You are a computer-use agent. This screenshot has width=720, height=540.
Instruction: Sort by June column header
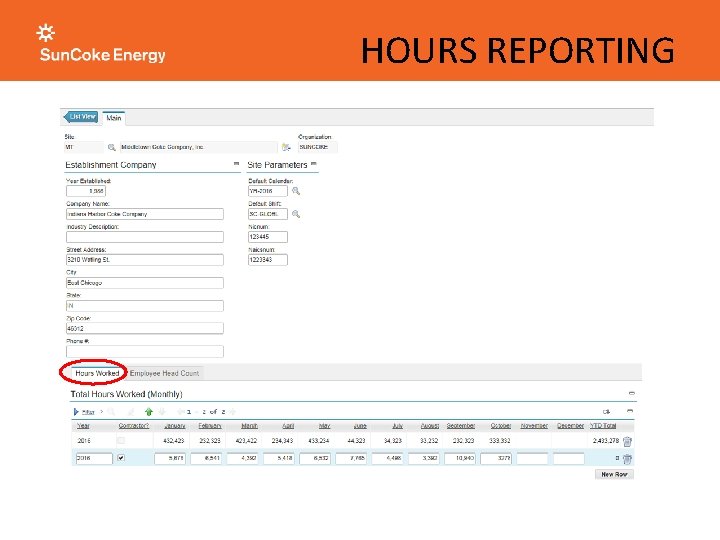[x=360, y=426]
